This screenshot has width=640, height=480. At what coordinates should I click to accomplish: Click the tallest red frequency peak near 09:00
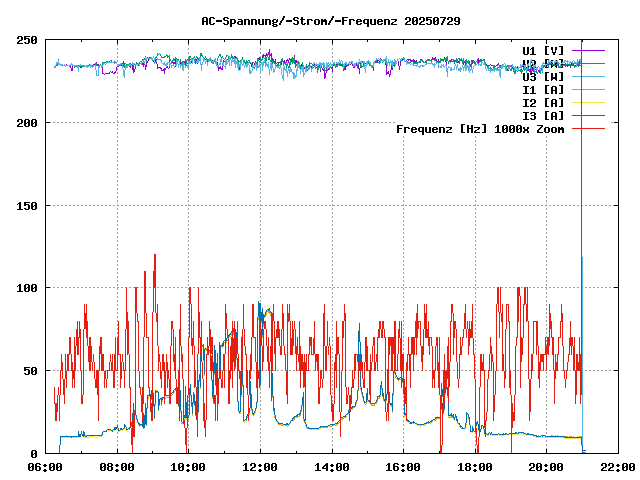pos(154,256)
